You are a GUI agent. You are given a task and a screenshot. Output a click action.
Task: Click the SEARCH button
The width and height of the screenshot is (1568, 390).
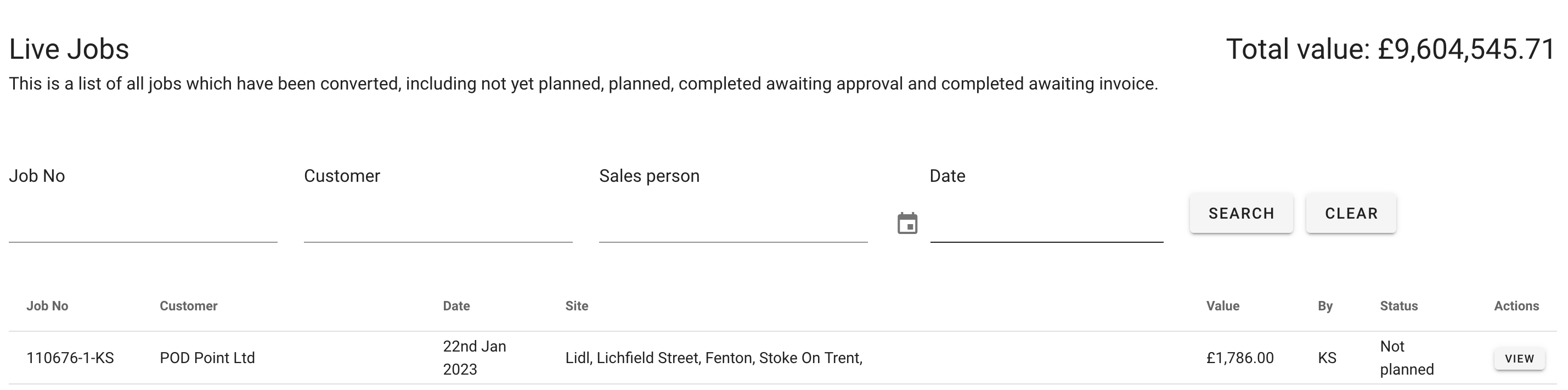pos(1241,213)
